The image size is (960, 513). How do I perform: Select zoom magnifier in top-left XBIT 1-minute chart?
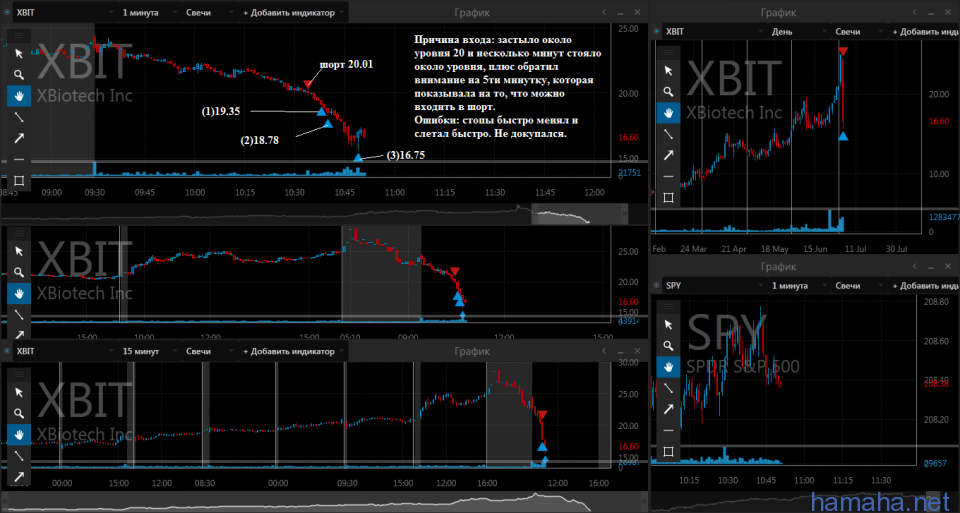[x=19, y=75]
